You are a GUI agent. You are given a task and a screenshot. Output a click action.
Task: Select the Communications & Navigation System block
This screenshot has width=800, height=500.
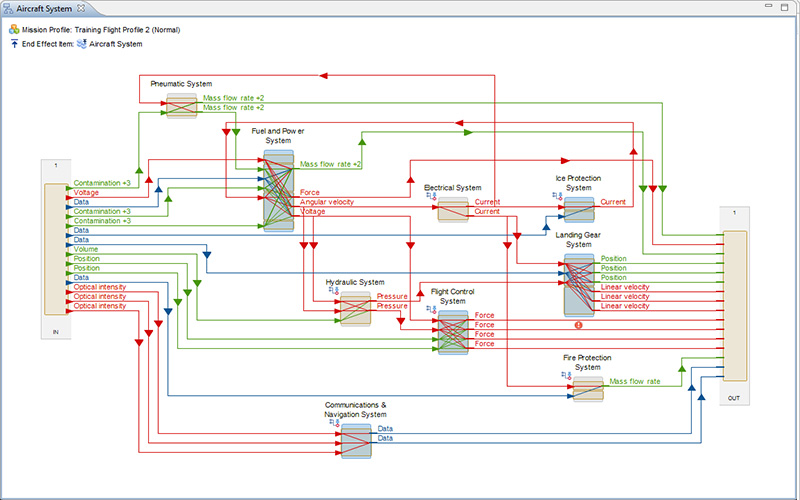(356, 441)
